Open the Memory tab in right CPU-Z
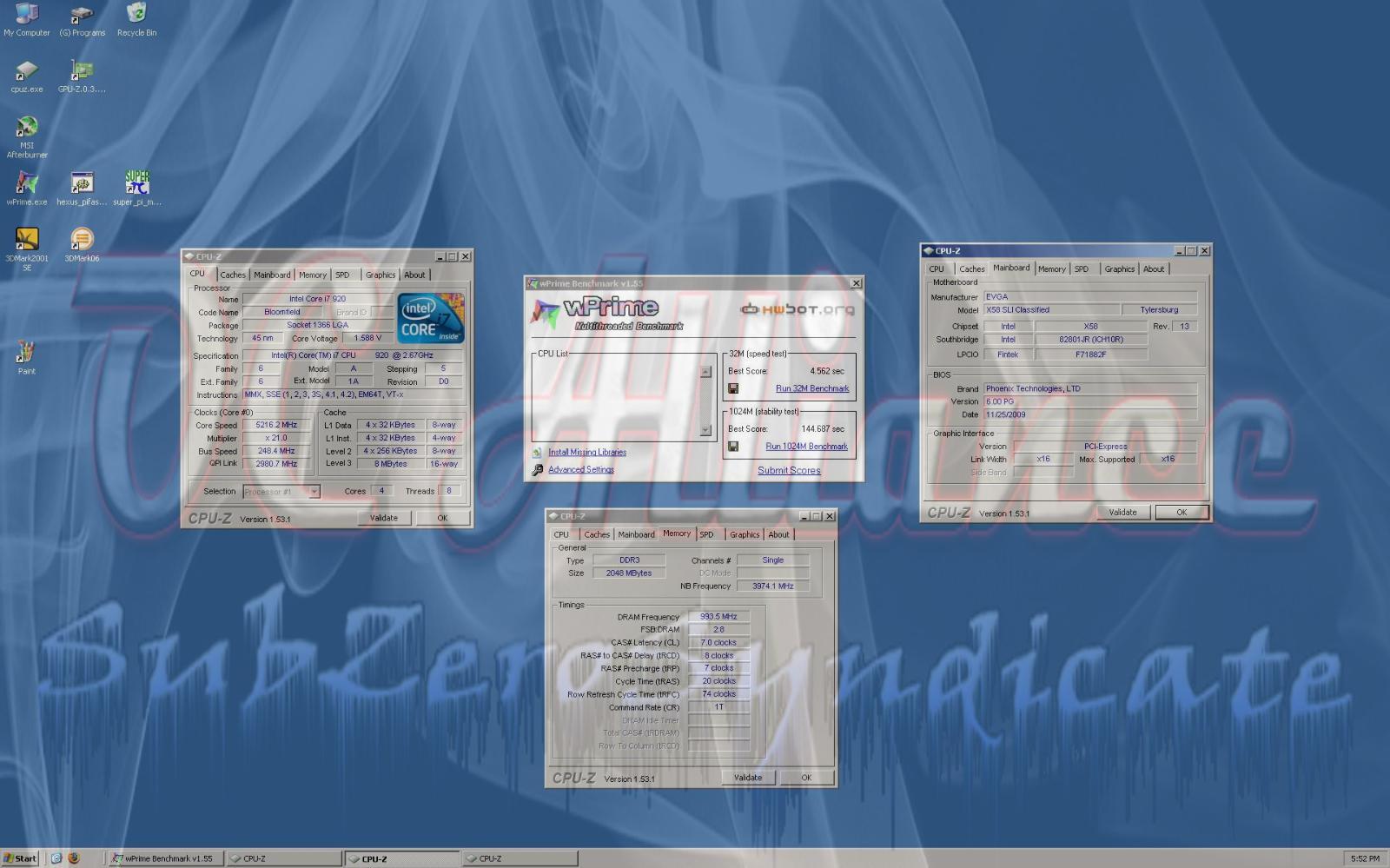This screenshot has height=868, width=1390. click(1052, 268)
